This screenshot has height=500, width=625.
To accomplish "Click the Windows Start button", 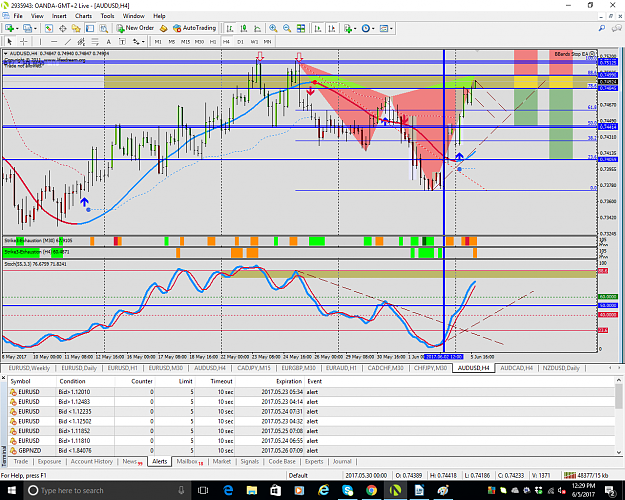I will [11, 490].
